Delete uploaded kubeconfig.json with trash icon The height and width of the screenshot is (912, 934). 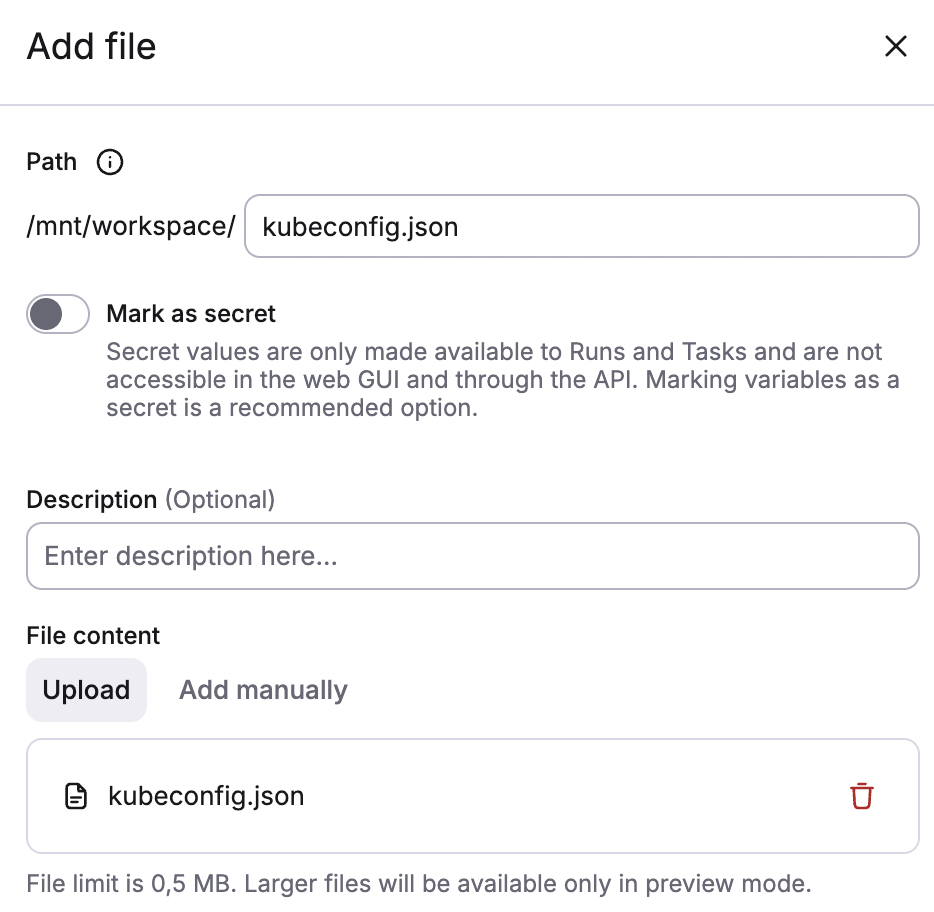coord(861,796)
